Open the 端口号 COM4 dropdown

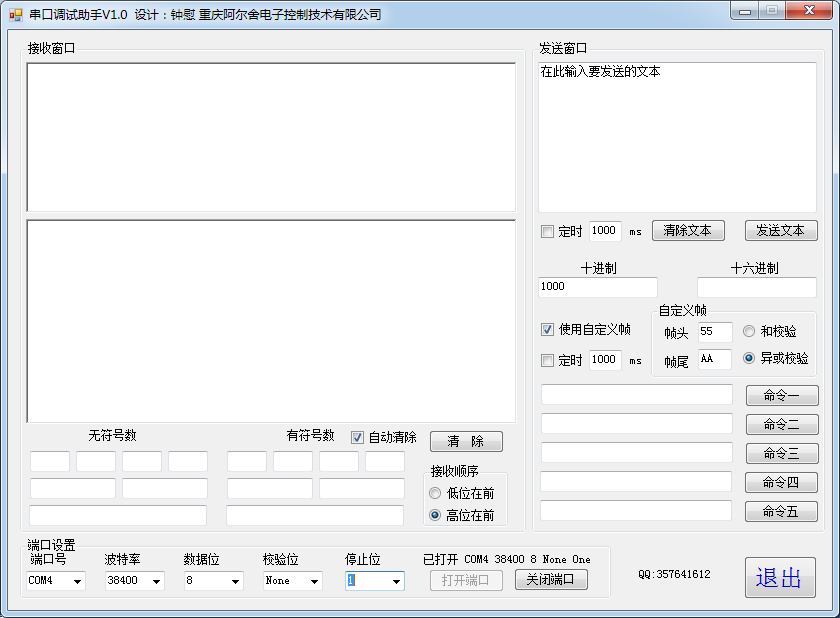pos(78,581)
